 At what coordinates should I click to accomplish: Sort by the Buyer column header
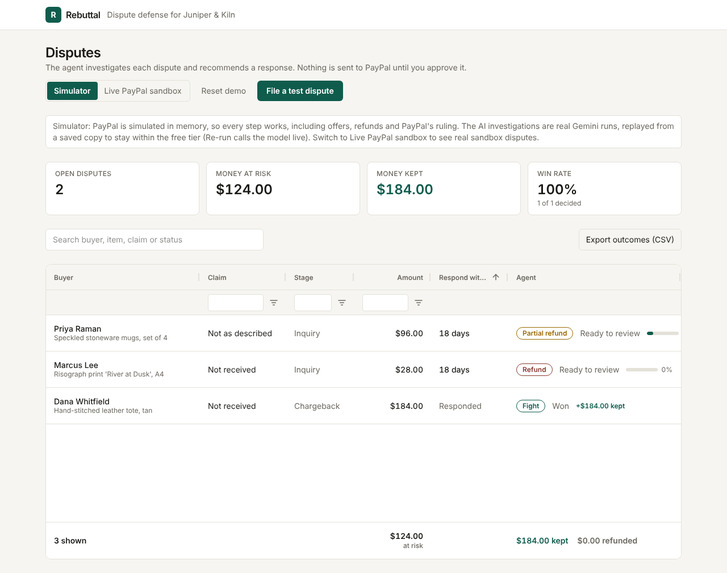[64, 277]
